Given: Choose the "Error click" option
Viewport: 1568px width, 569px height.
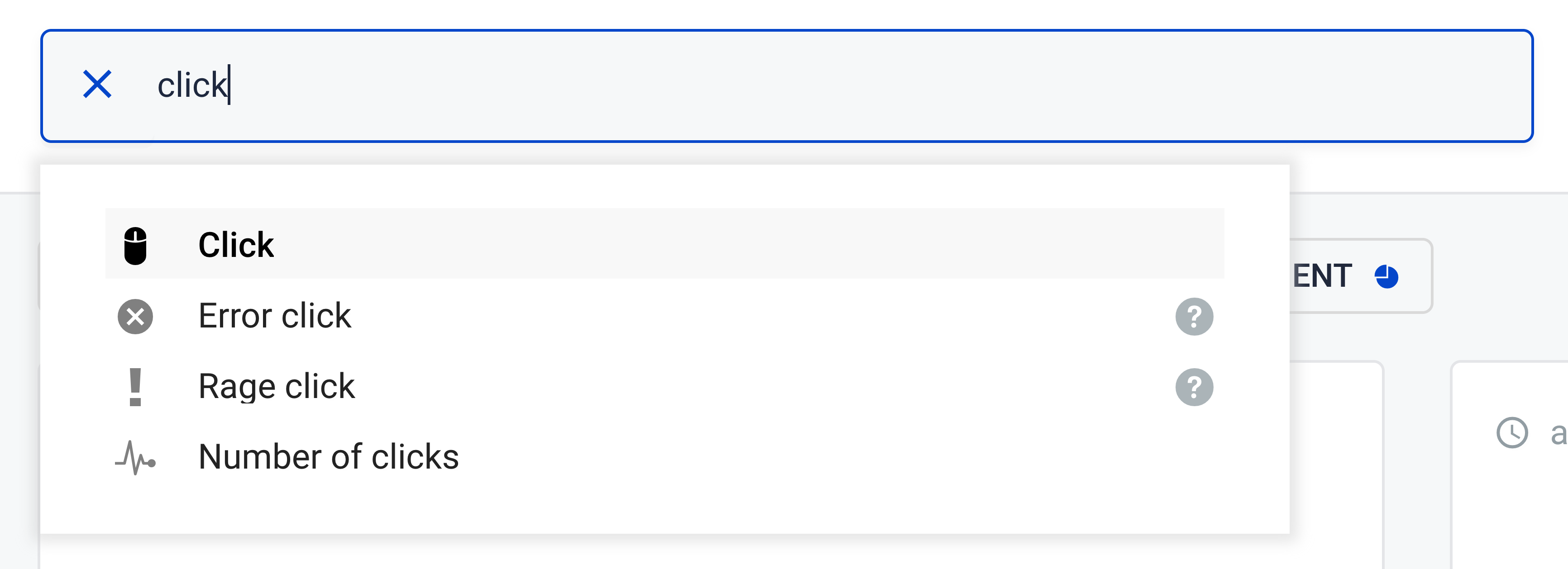Looking at the screenshot, I should pos(274,316).
